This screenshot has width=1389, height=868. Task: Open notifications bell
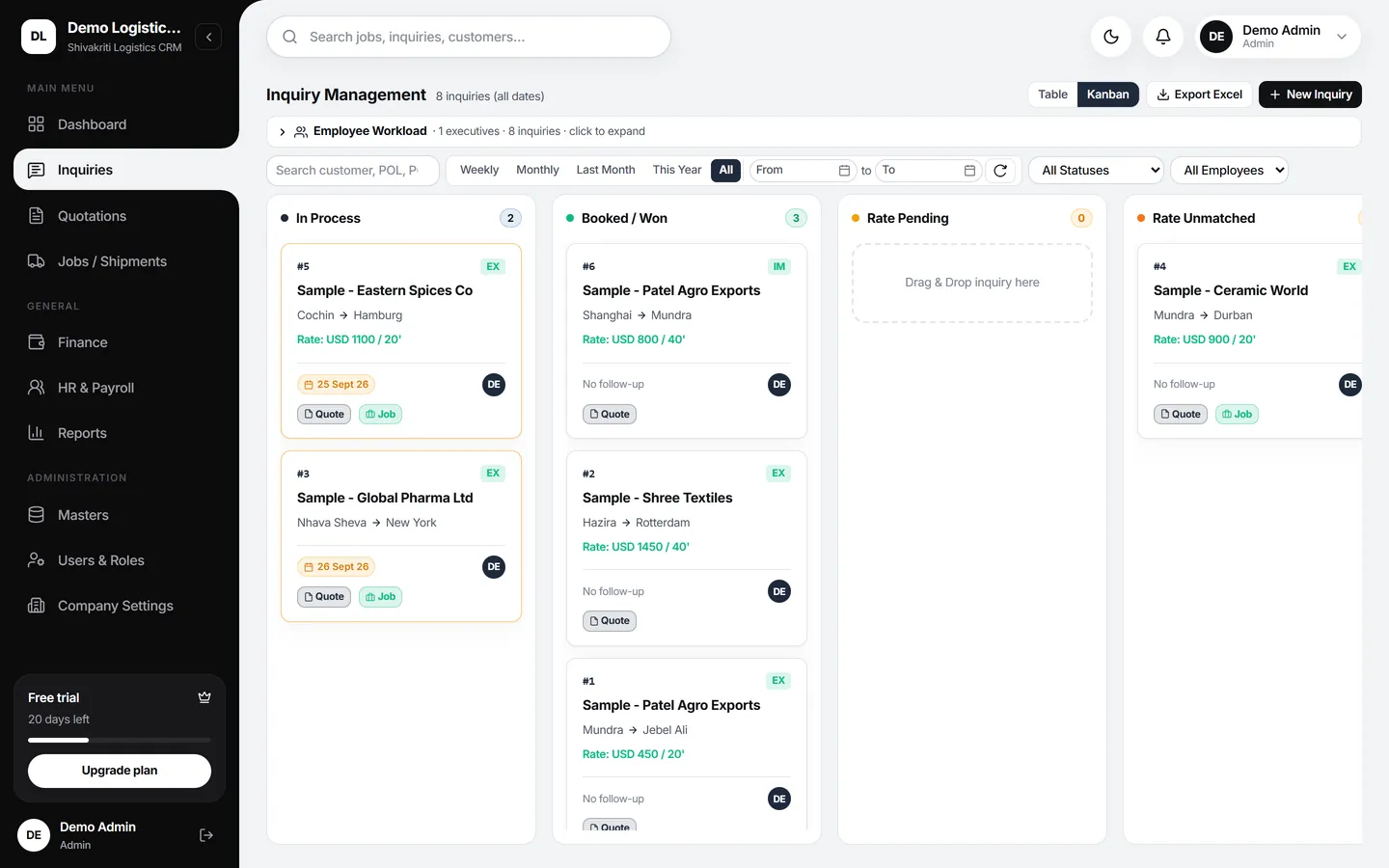(x=1163, y=37)
